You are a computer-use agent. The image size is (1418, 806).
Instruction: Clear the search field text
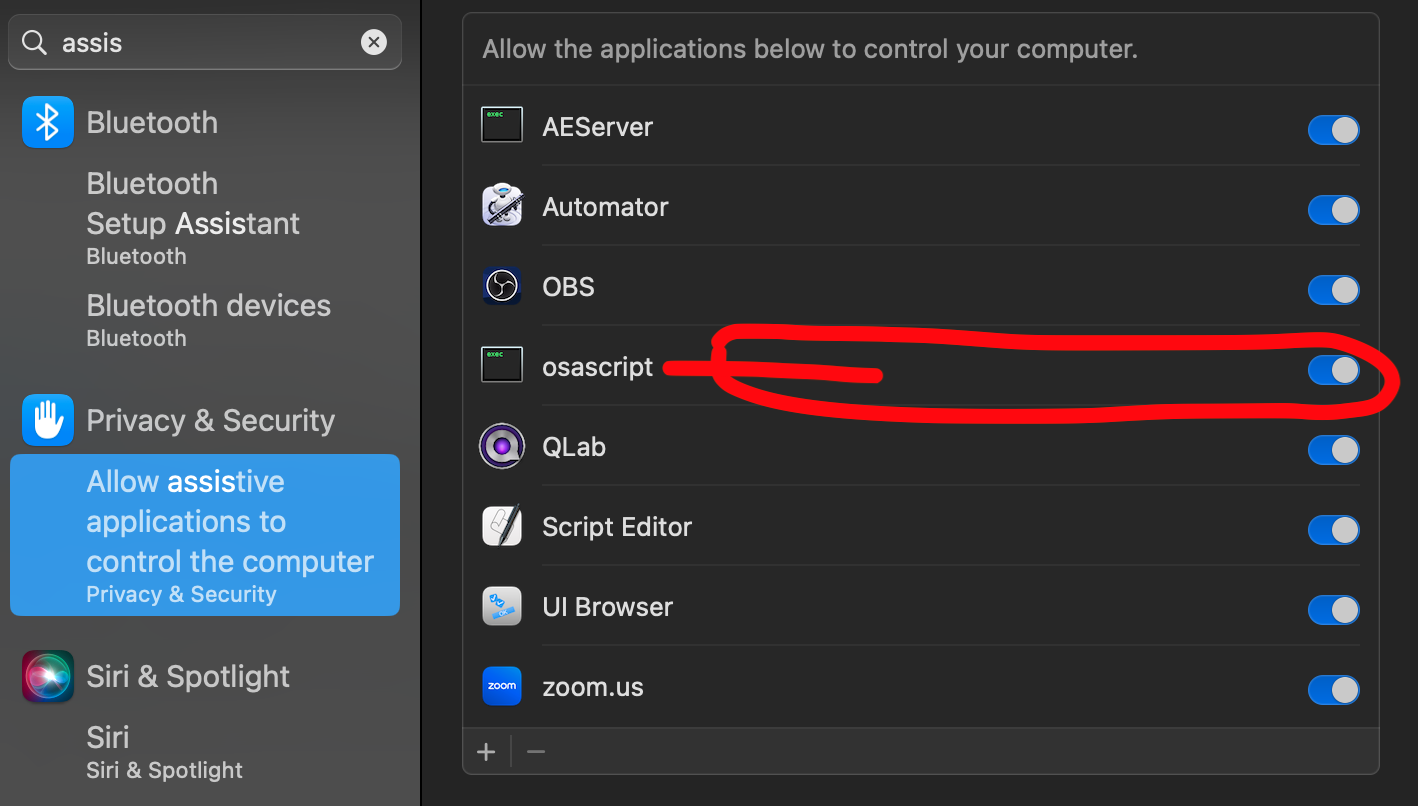tap(374, 42)
